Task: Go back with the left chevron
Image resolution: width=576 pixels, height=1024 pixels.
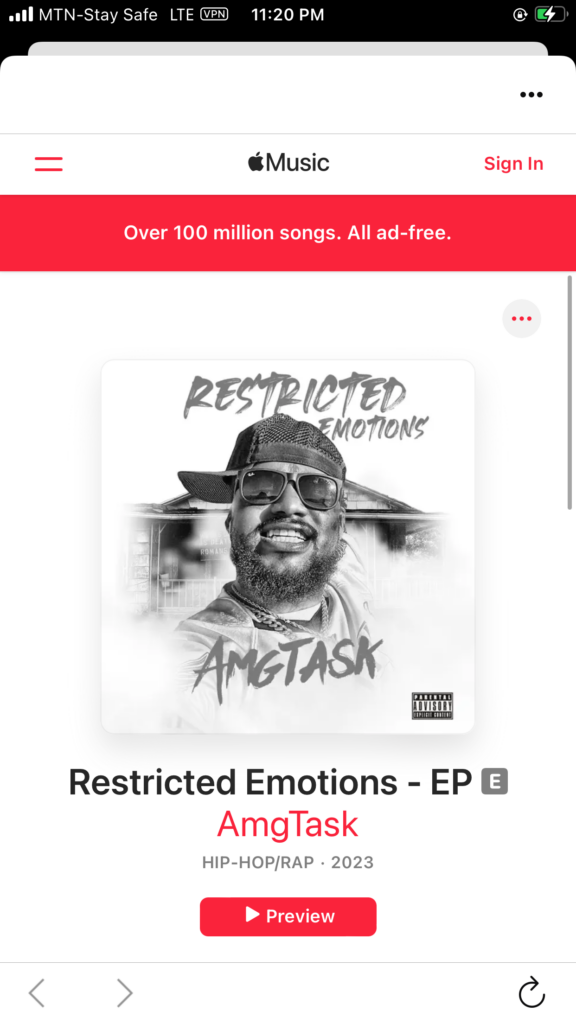Action: [37, 993]
